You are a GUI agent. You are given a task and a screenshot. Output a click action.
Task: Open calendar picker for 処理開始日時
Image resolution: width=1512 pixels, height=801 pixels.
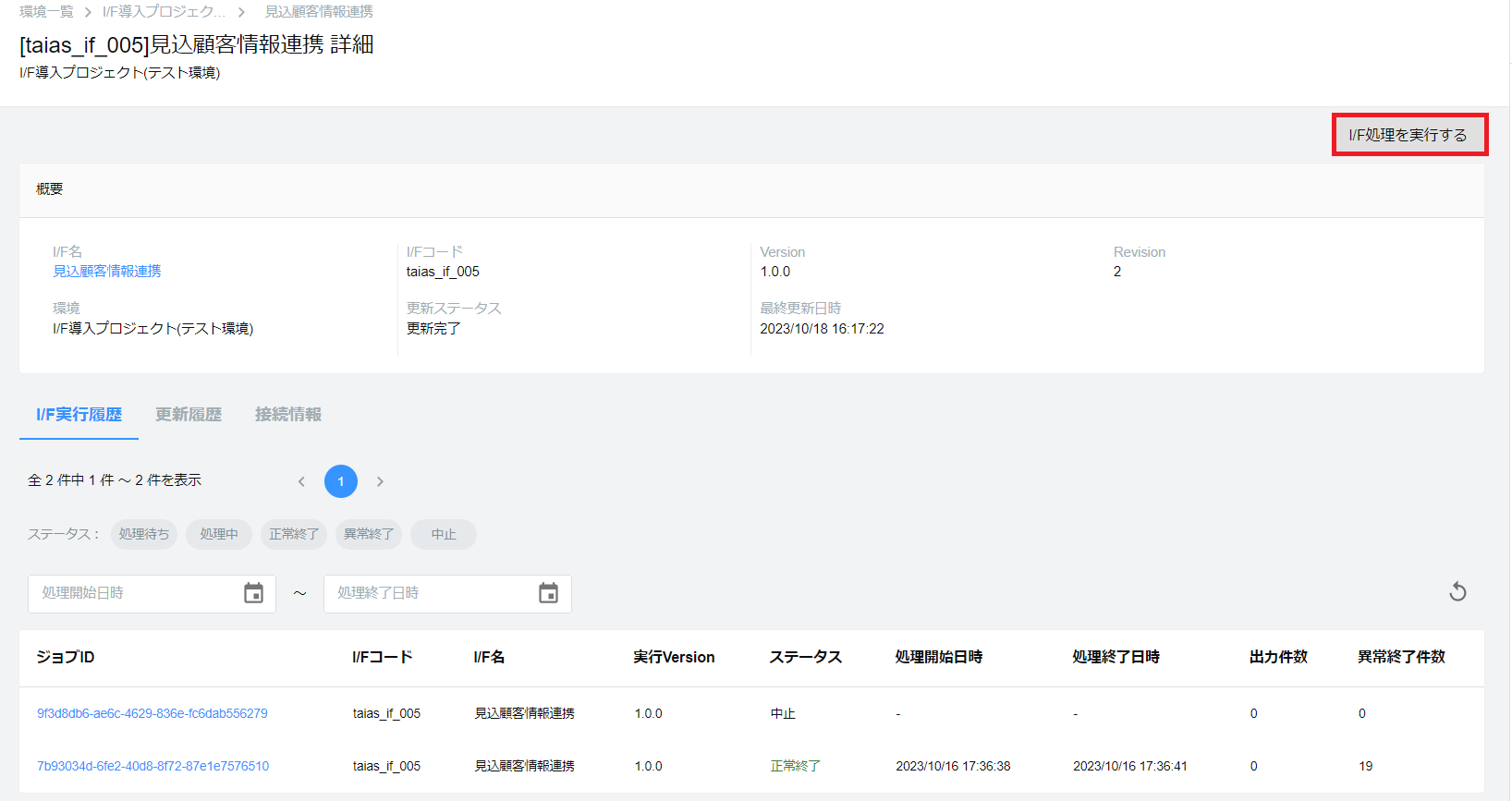253,593
